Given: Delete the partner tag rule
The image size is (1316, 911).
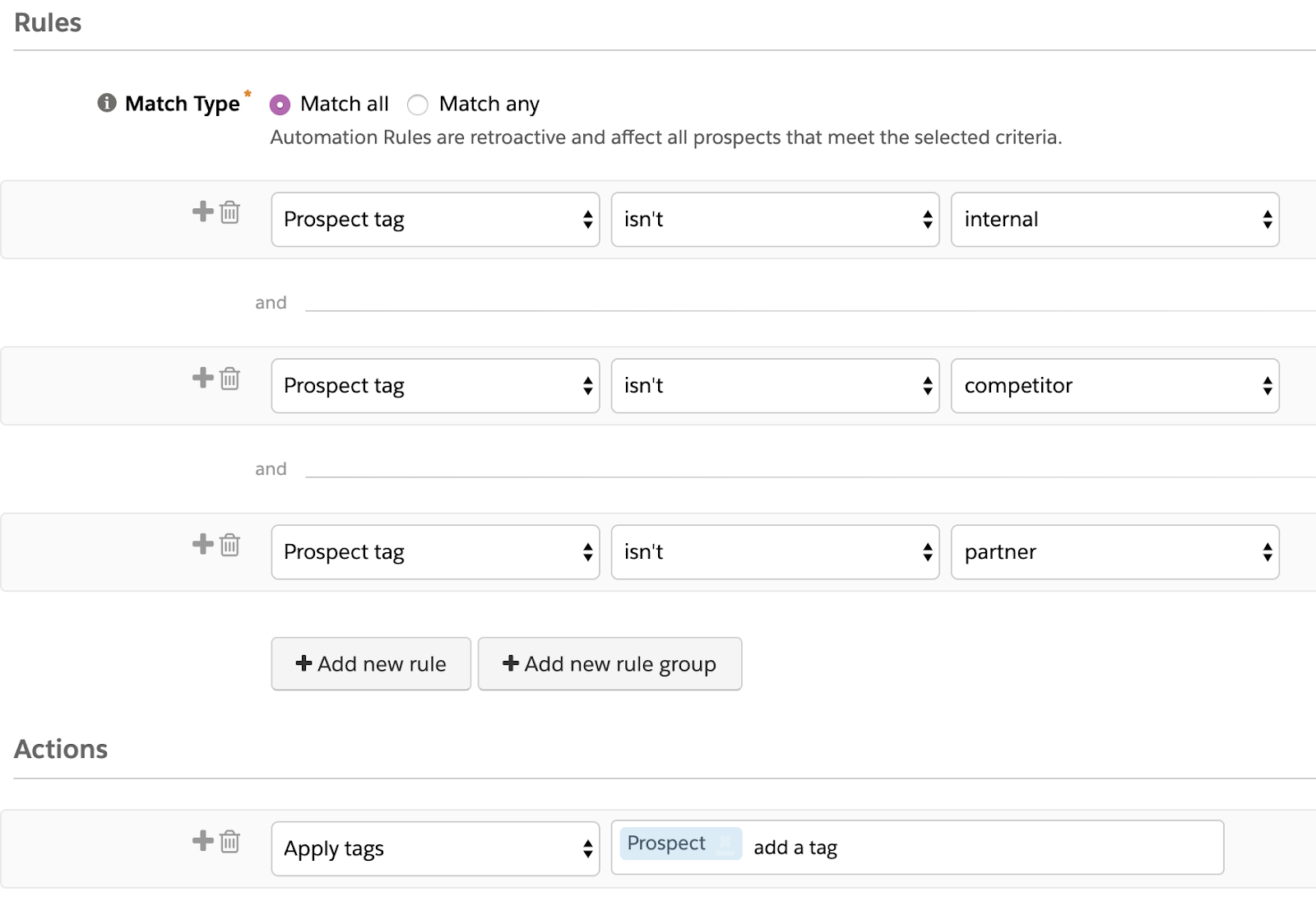Looking at the screenshot, I should coord(230,545).
